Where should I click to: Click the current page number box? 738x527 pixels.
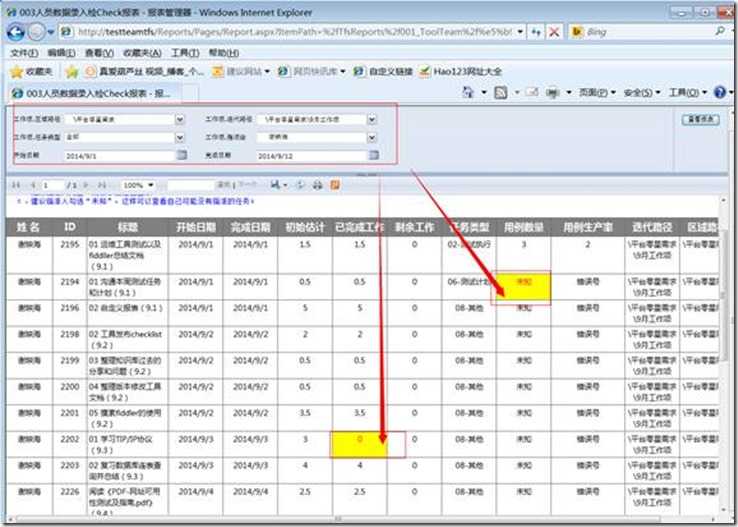coord(52,185)
